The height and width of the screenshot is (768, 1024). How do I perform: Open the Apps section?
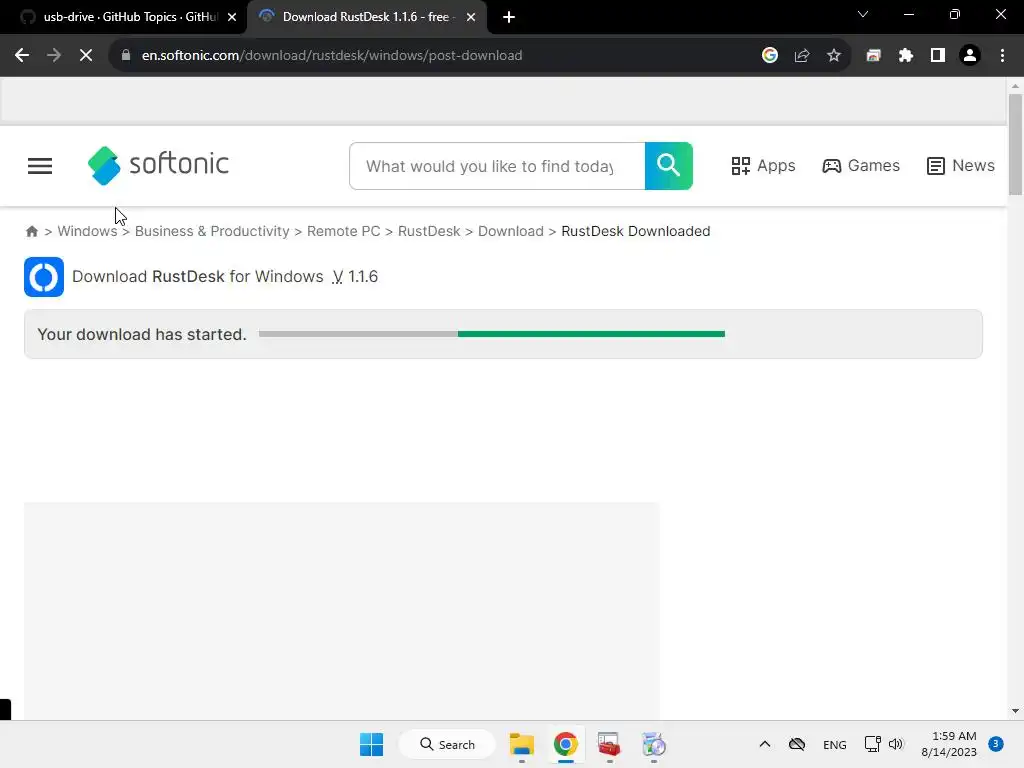tap(763, 166)
